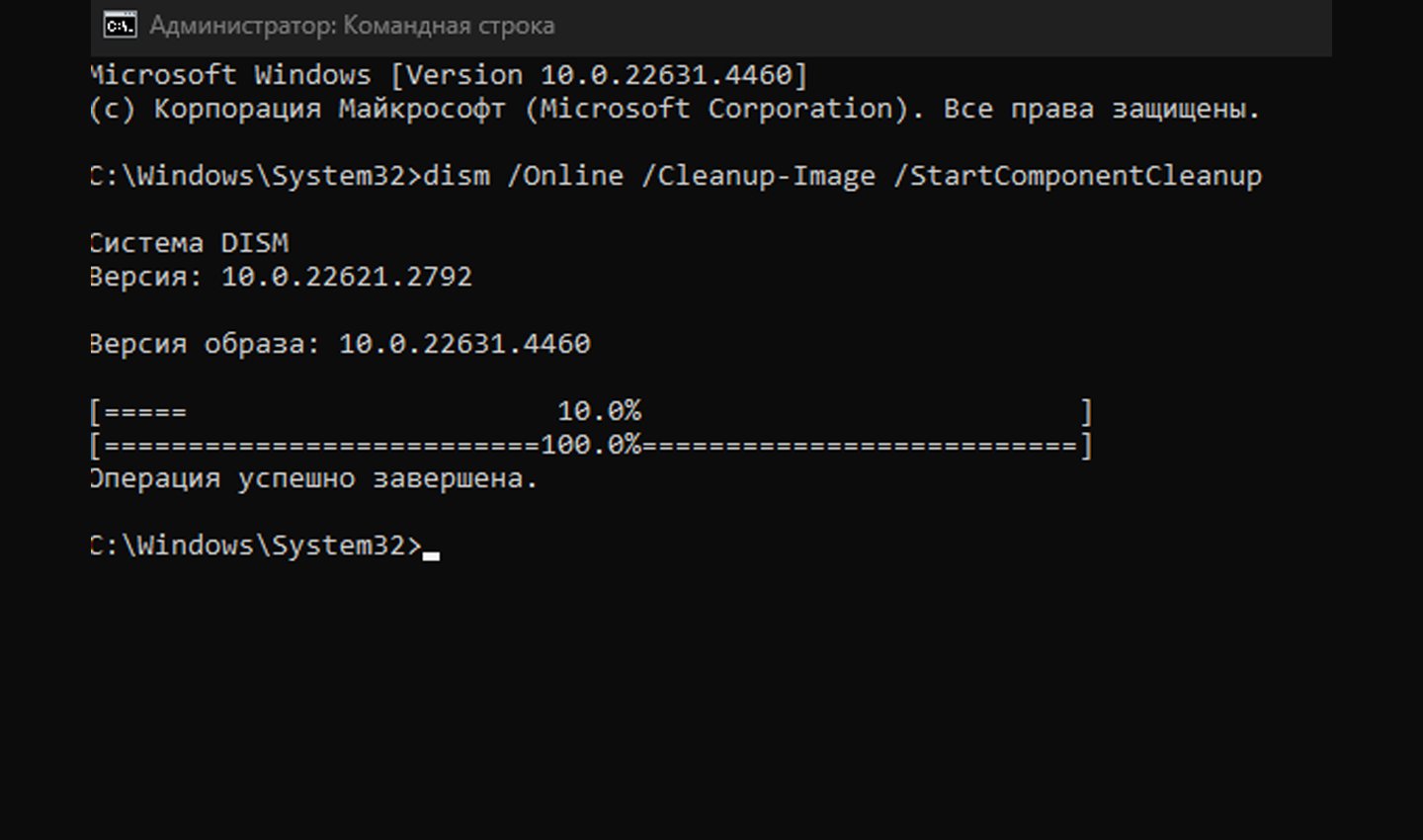The width and height of the screenshot is (1423, 840).
Task: Click the 'Версия: 10.0.22621.2792' line
Action: tap(281, 277)
